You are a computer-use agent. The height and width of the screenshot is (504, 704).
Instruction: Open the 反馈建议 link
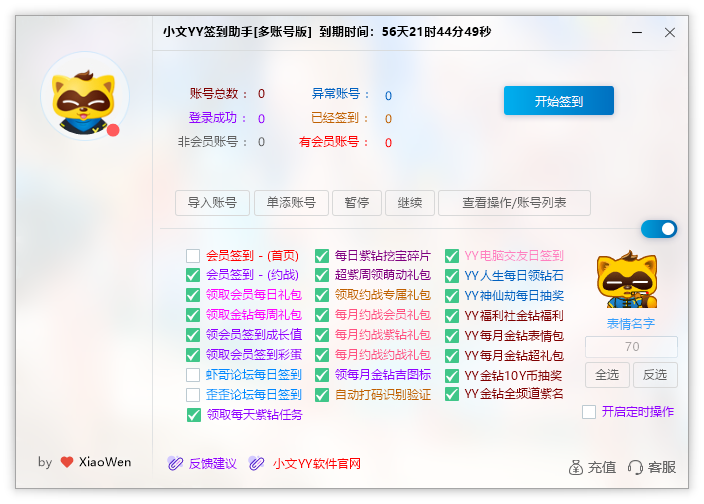[212, 464]
